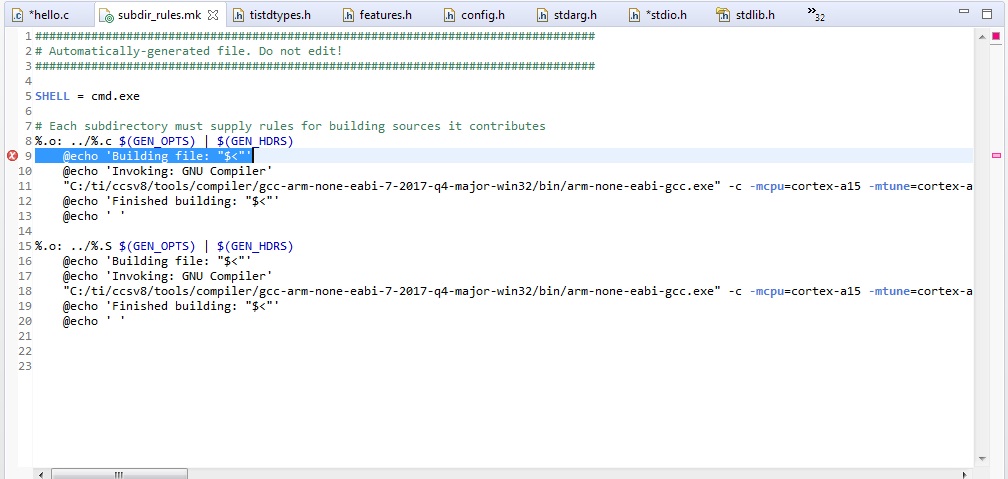1008x479 pixels.
Task: Minimize the editor area
Action: [x=964, y=12]
